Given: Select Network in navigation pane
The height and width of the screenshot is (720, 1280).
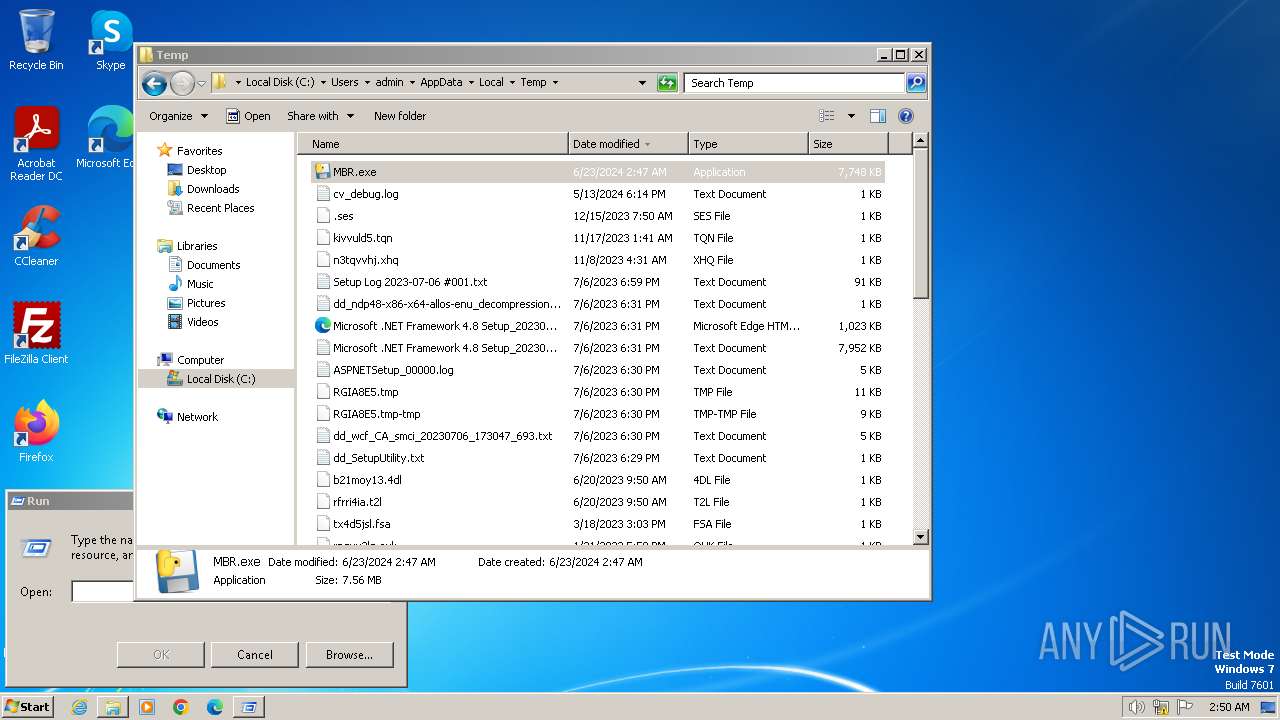Looking at the screenshot, I should point(197,417).
